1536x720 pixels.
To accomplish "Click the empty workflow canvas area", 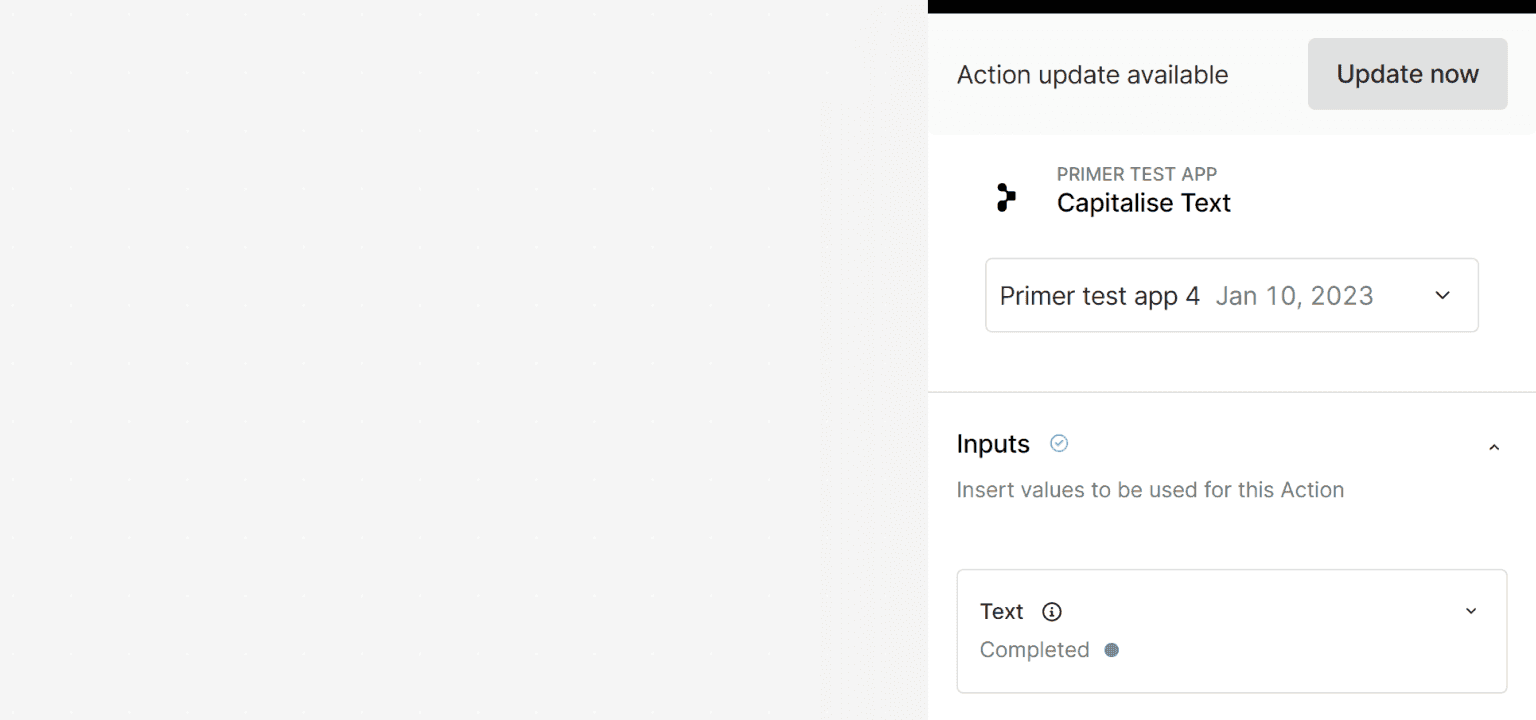I will (x=464, y=360).
